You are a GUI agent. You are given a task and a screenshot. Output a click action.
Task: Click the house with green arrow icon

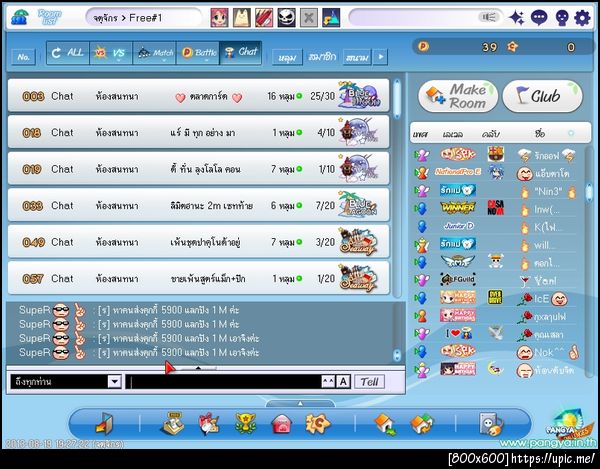(385, 424)
